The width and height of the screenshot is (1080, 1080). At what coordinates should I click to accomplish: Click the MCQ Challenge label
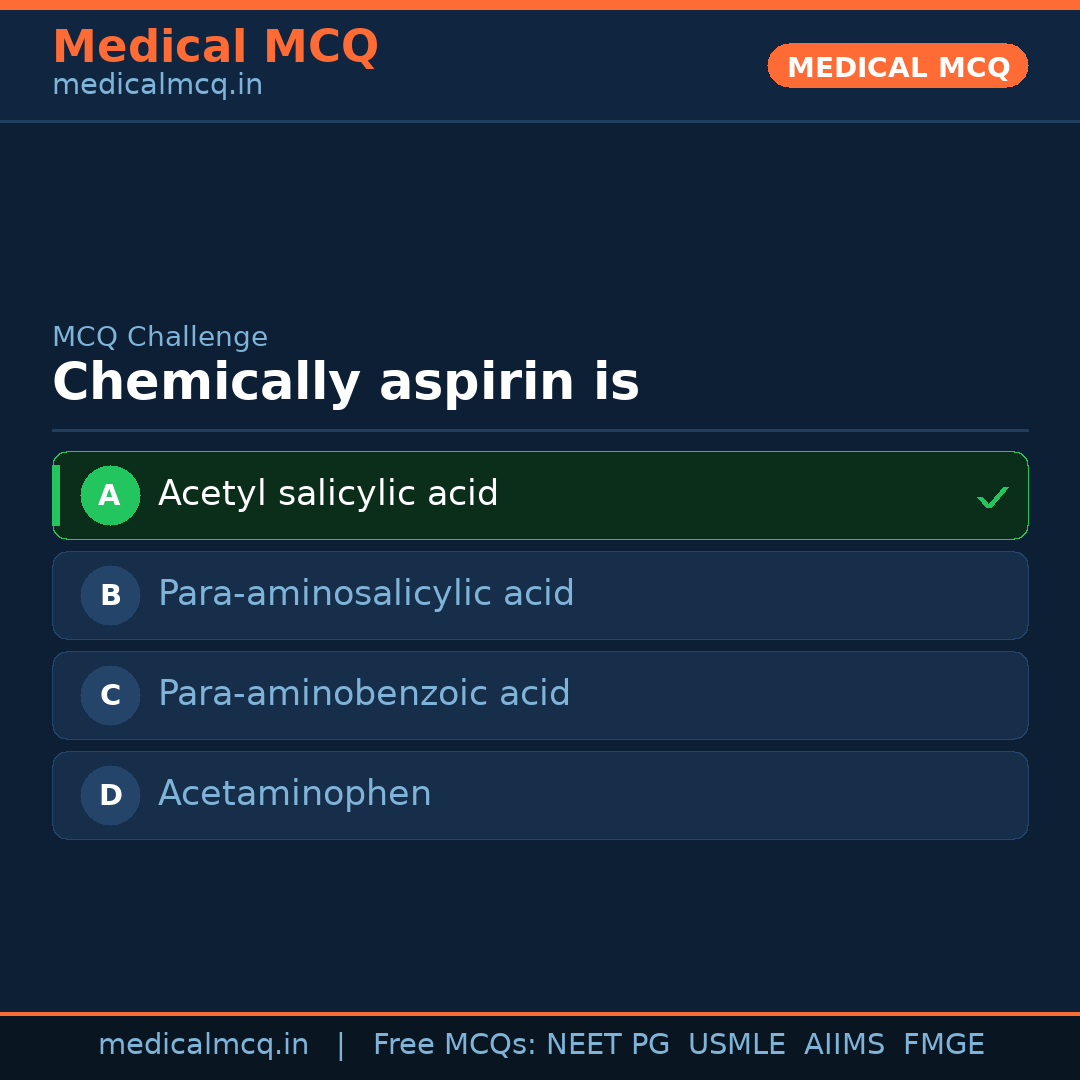click(160, 337)
